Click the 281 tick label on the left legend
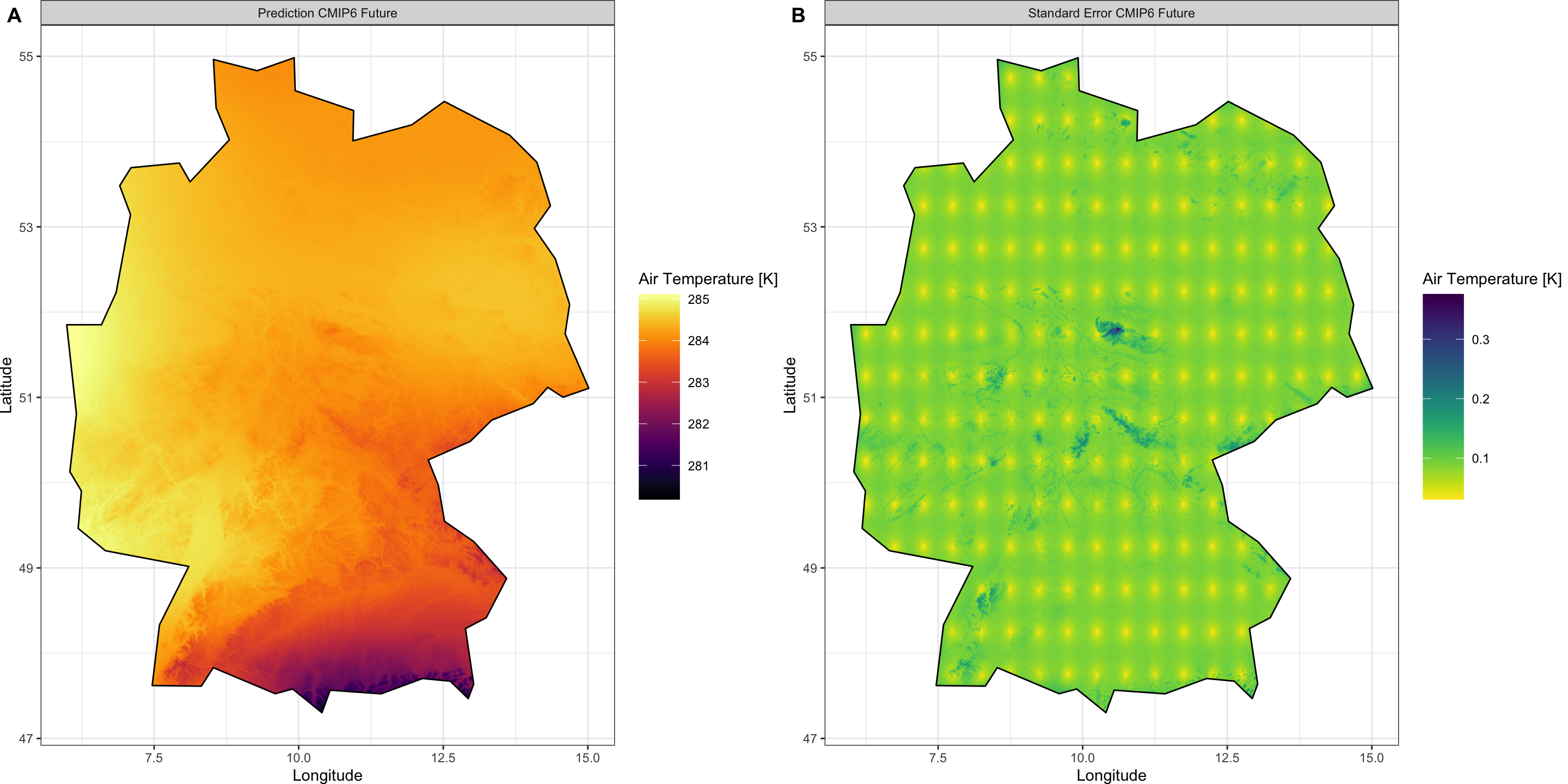Screen dimensions: 1568x784 [x=698, y=466]
